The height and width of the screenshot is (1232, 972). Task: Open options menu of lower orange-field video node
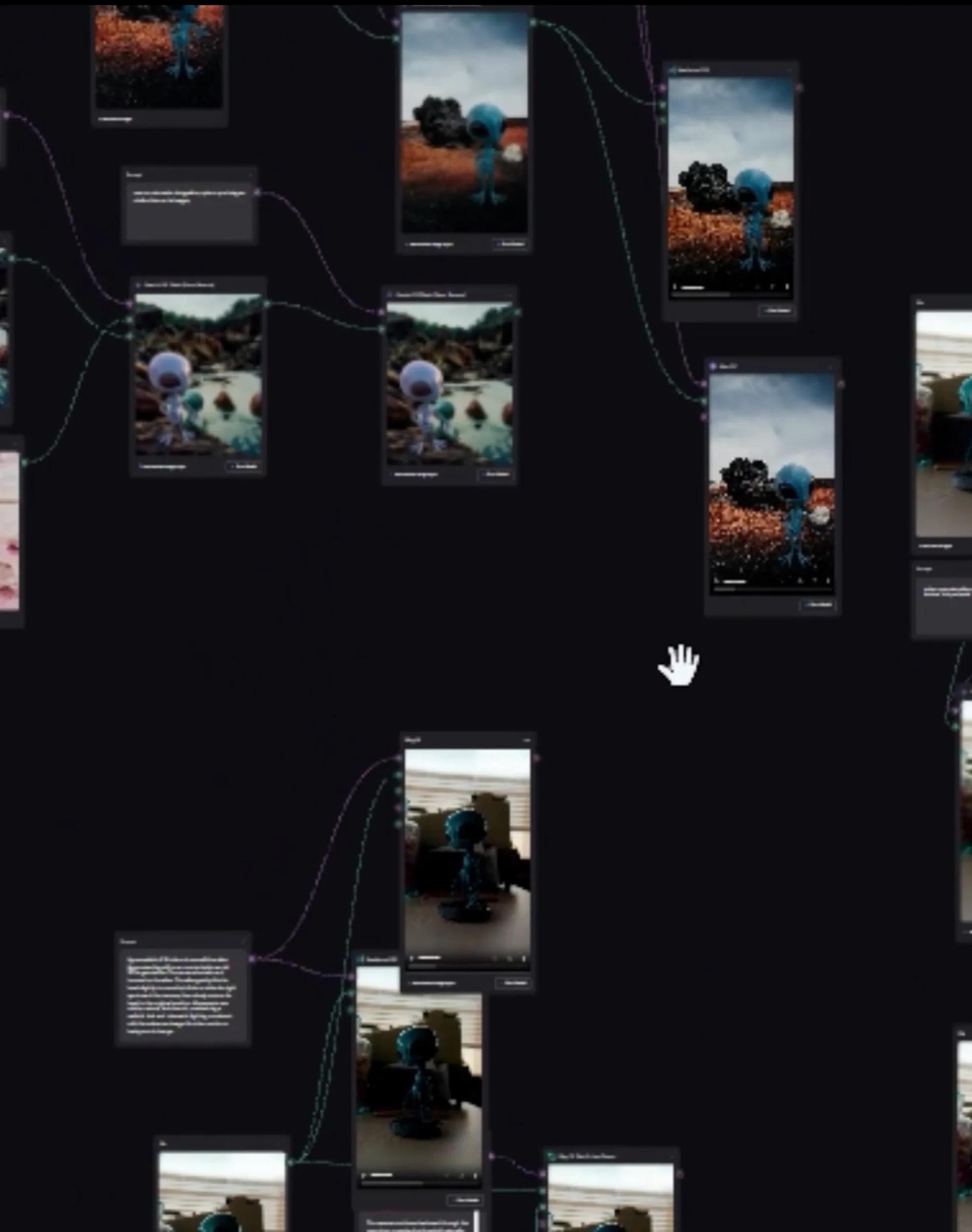point(831,367)
